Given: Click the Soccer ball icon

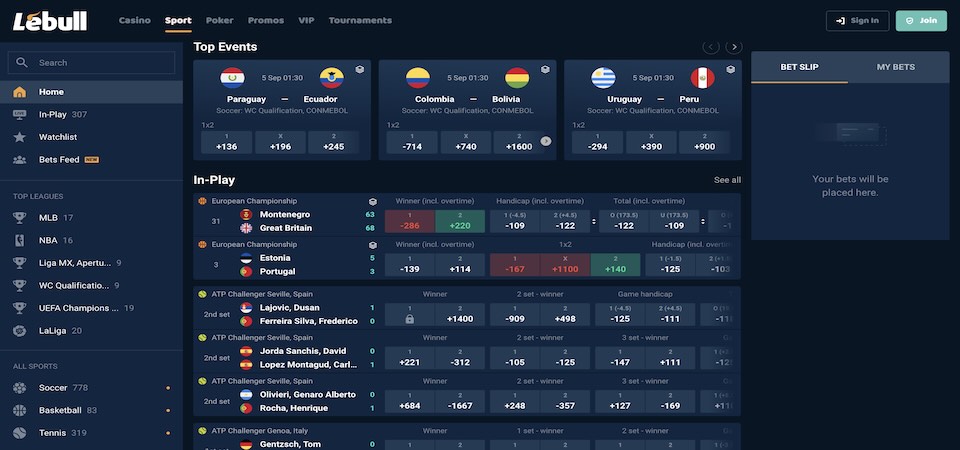Looking at the screenshot, I should coord(20,388).
